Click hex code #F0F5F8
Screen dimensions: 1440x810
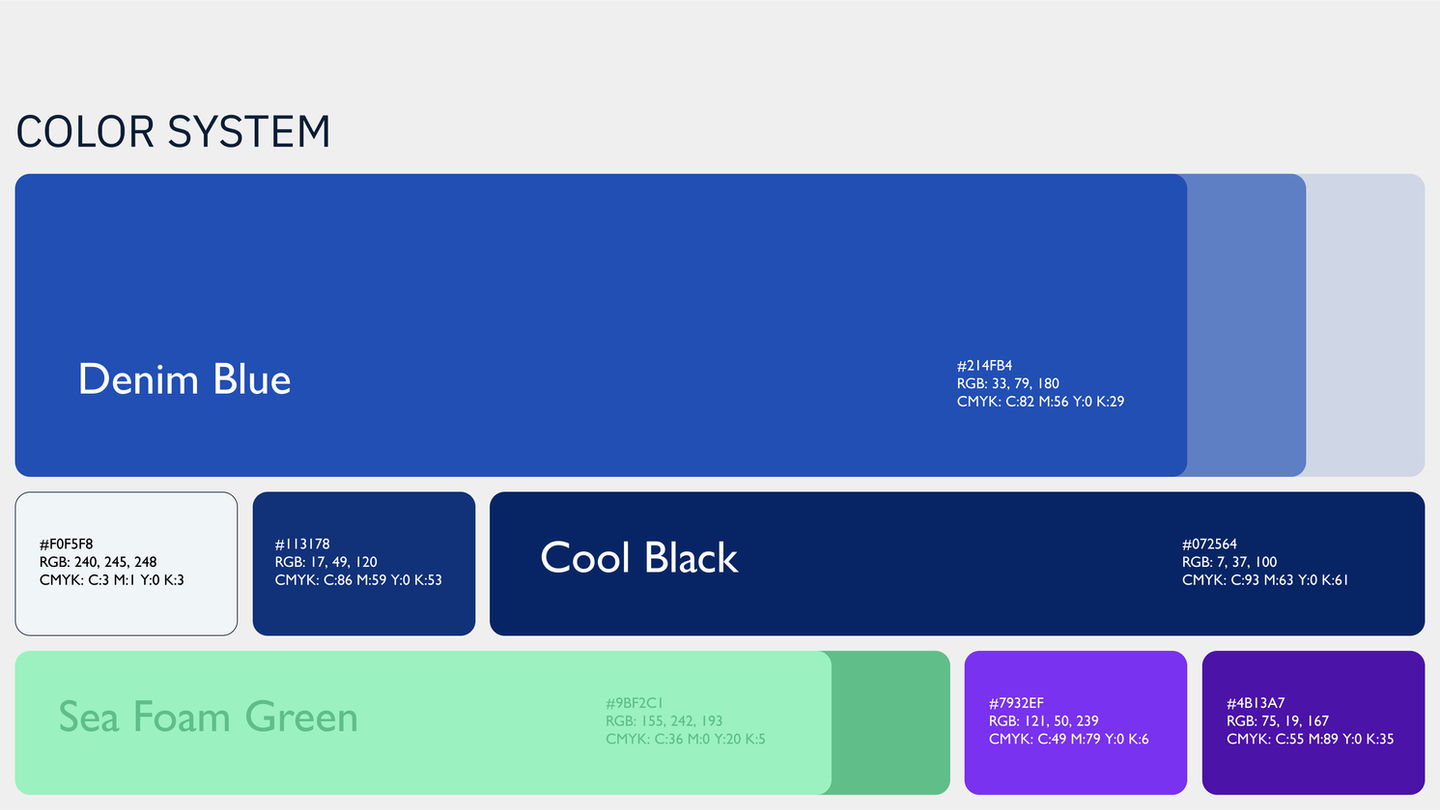66,545
